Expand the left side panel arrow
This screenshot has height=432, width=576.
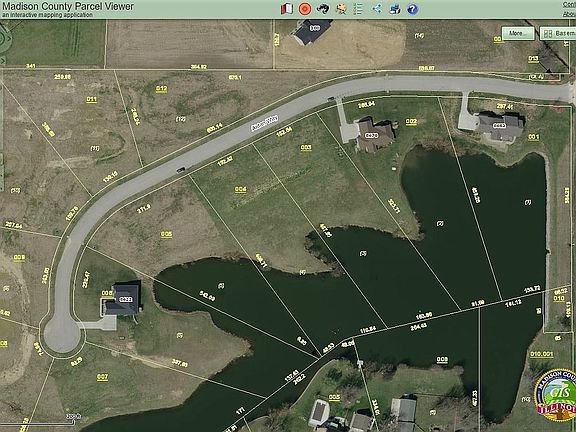(2, 61)
